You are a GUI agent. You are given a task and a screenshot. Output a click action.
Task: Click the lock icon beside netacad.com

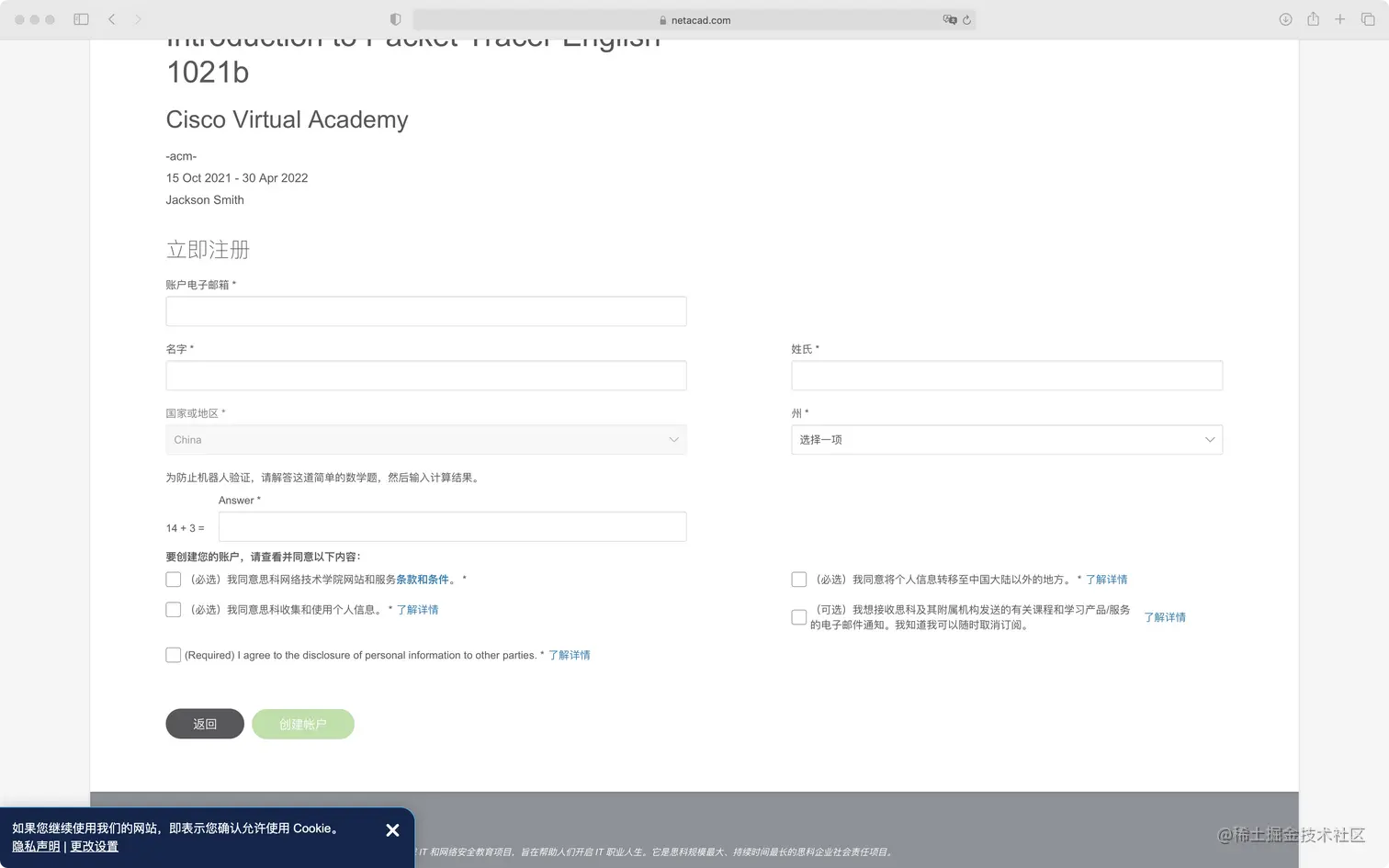click(x=663, y=20)
